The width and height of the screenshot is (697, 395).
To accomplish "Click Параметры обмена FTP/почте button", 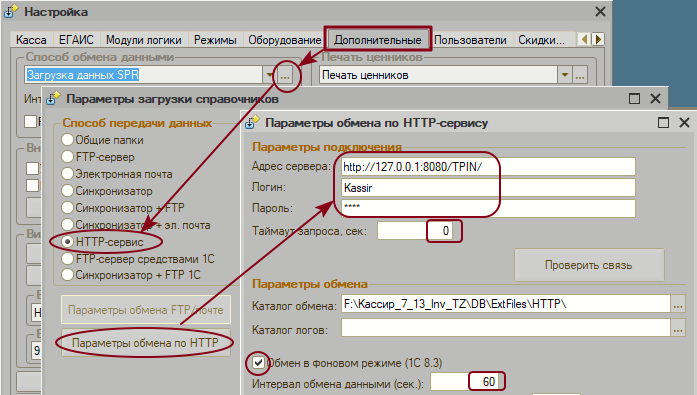I will click(x=146, y=310).
